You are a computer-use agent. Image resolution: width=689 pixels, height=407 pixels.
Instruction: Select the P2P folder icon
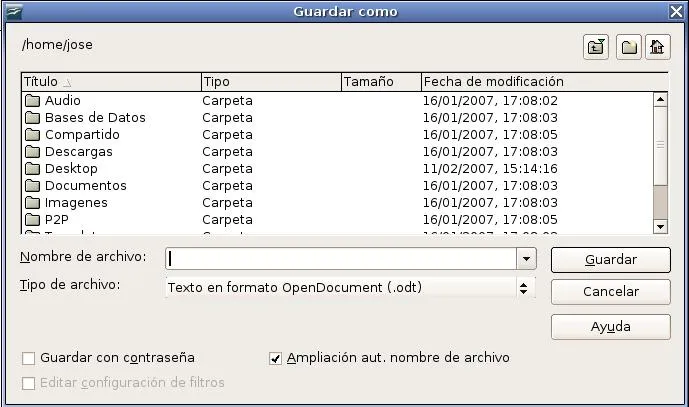(x=32, y=220)
